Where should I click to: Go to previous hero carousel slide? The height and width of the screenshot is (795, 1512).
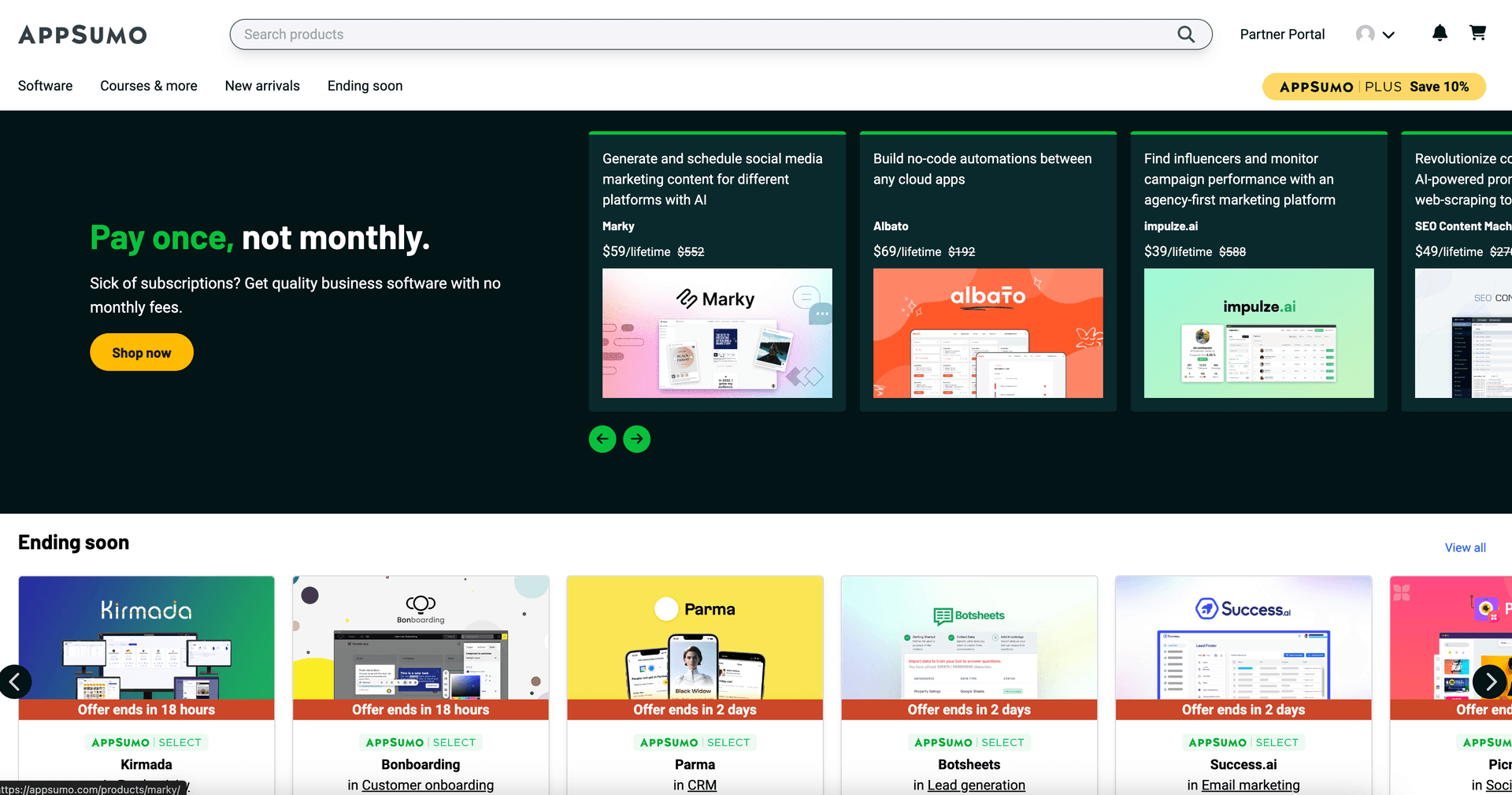tap(602, 439)
